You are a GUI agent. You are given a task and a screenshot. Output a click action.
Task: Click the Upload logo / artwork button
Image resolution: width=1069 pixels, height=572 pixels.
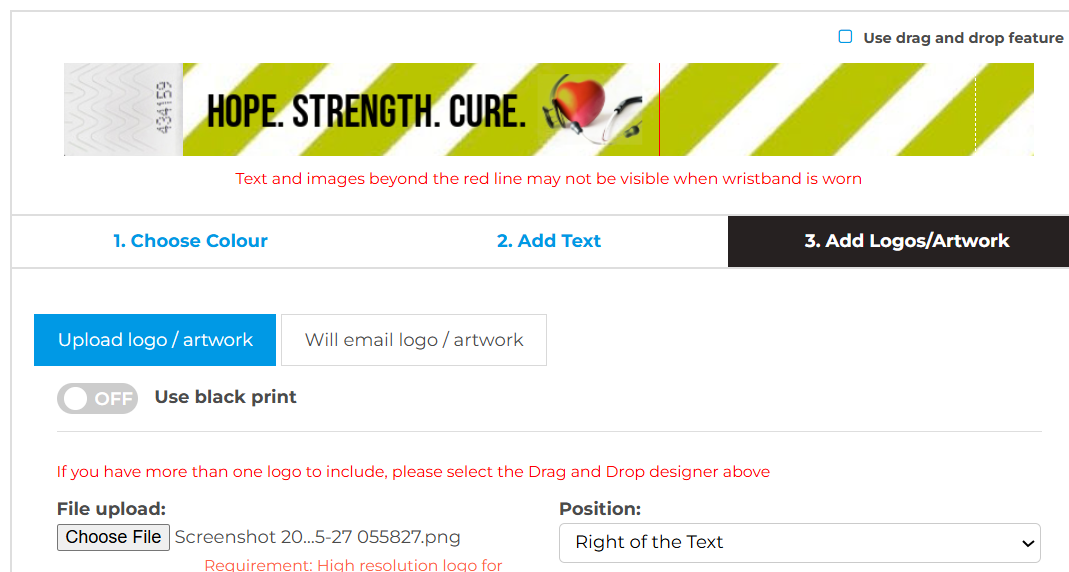point(155,340)
